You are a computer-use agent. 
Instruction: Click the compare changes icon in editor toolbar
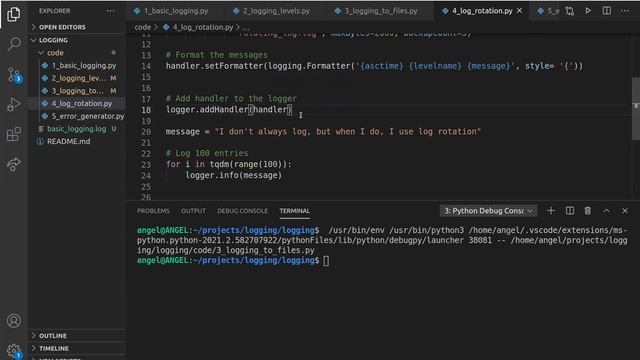[569, 11]
